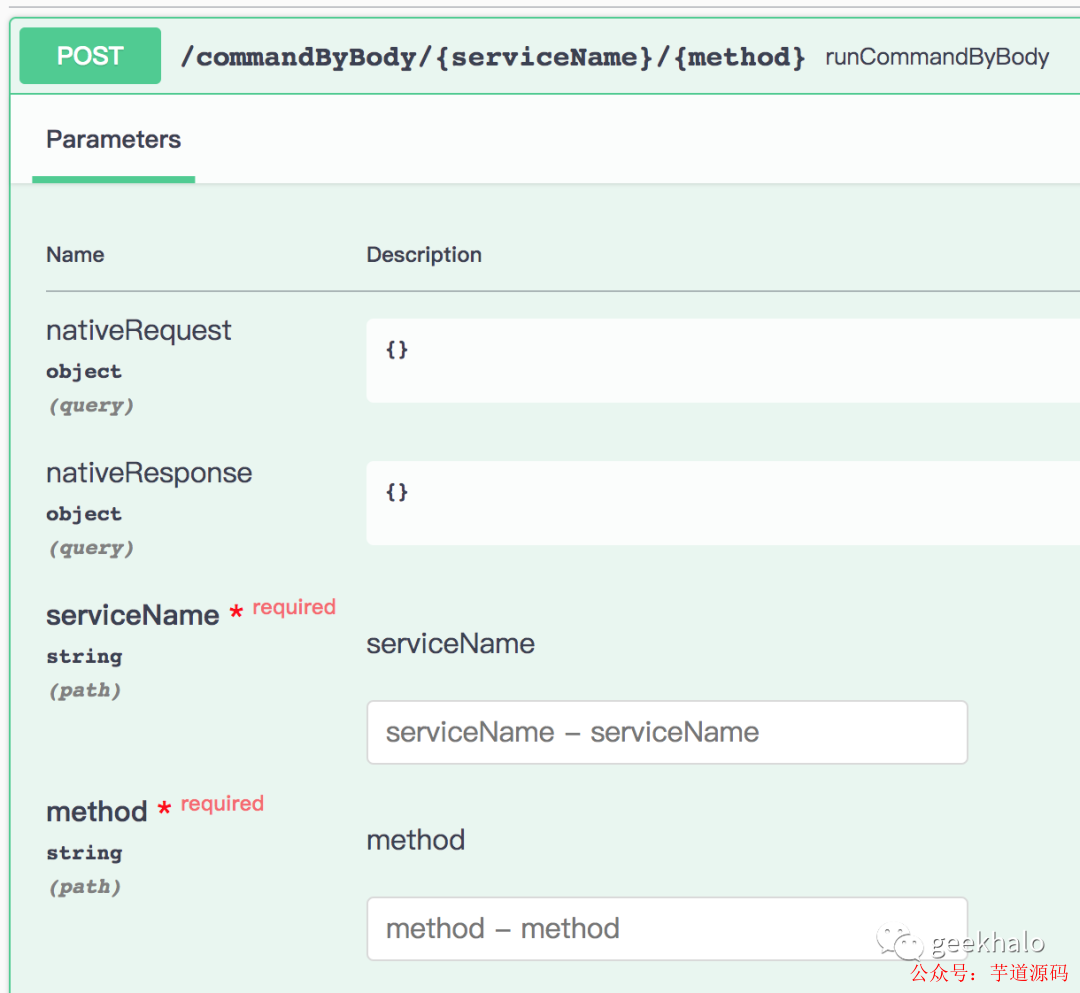Screen dimensions: 1080x993
Task: Focus the method – method input field
Action: click(667, 928)
